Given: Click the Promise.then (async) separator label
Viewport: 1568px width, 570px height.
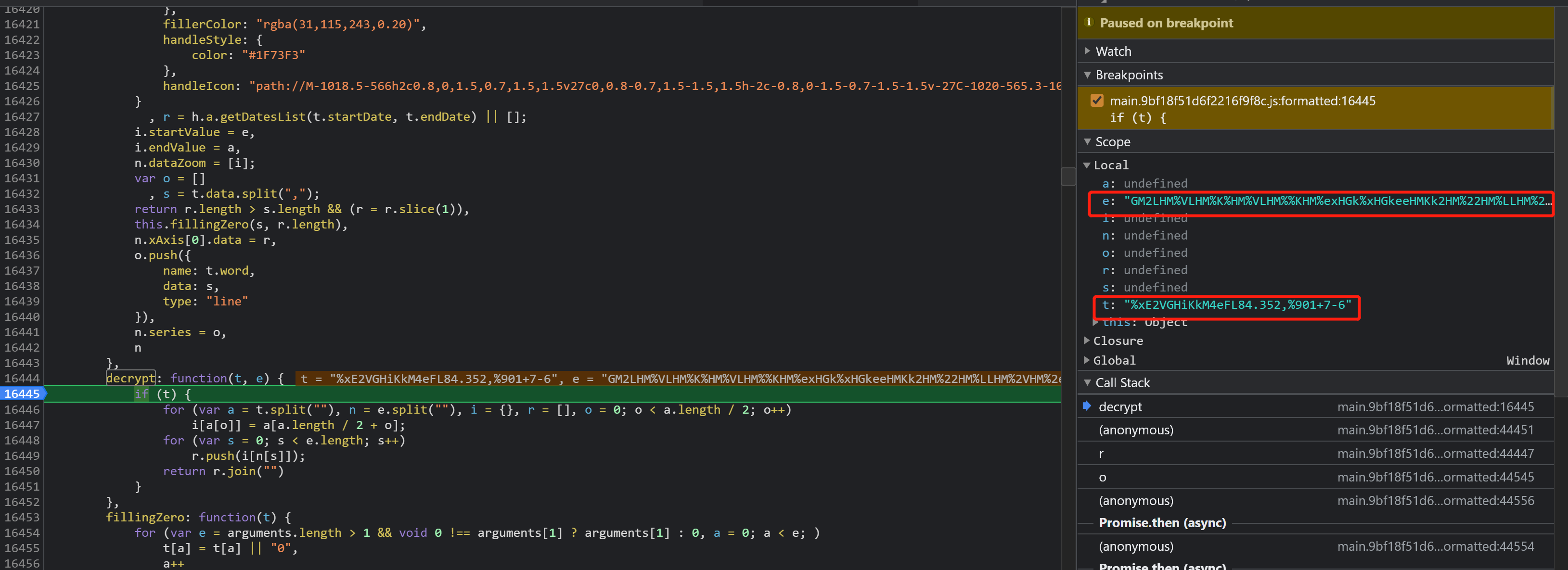Looking at the screenshot, I should [1162, 523].
